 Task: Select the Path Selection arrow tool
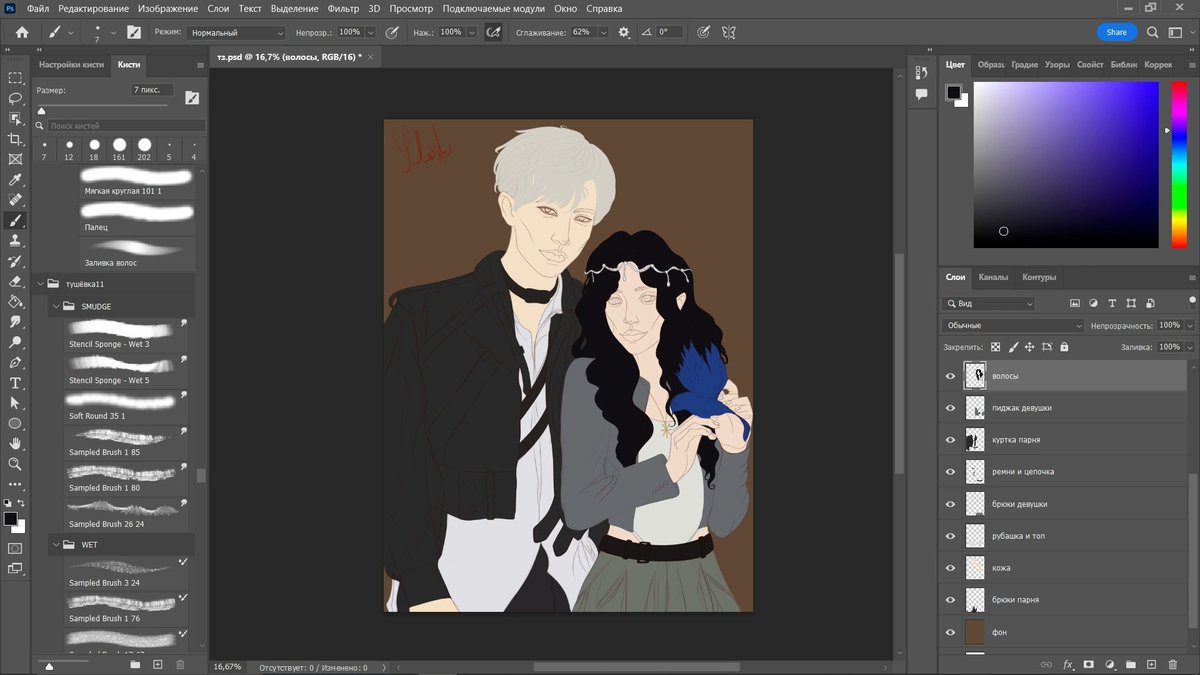[15, 403]
